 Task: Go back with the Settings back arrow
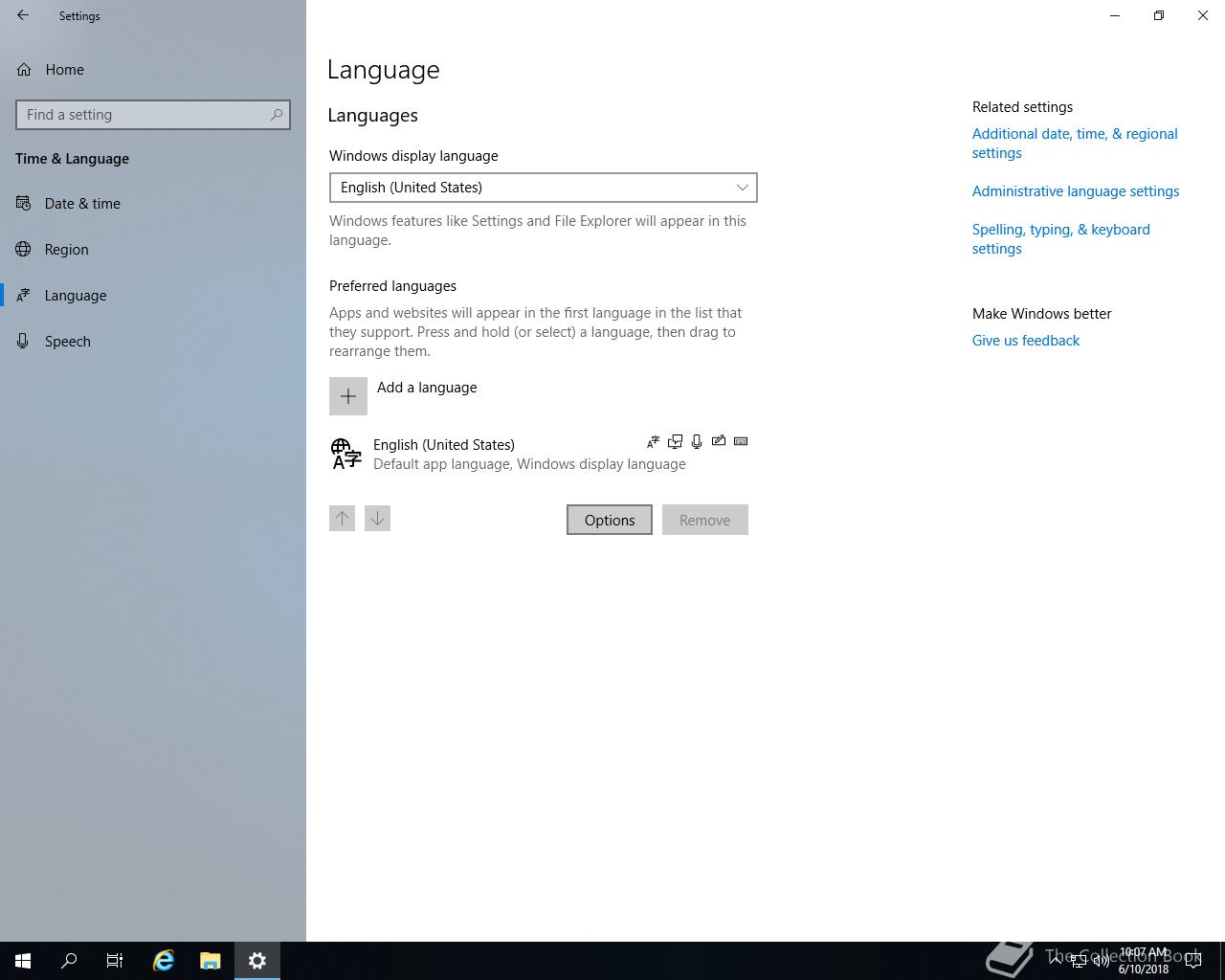point(23,15)
